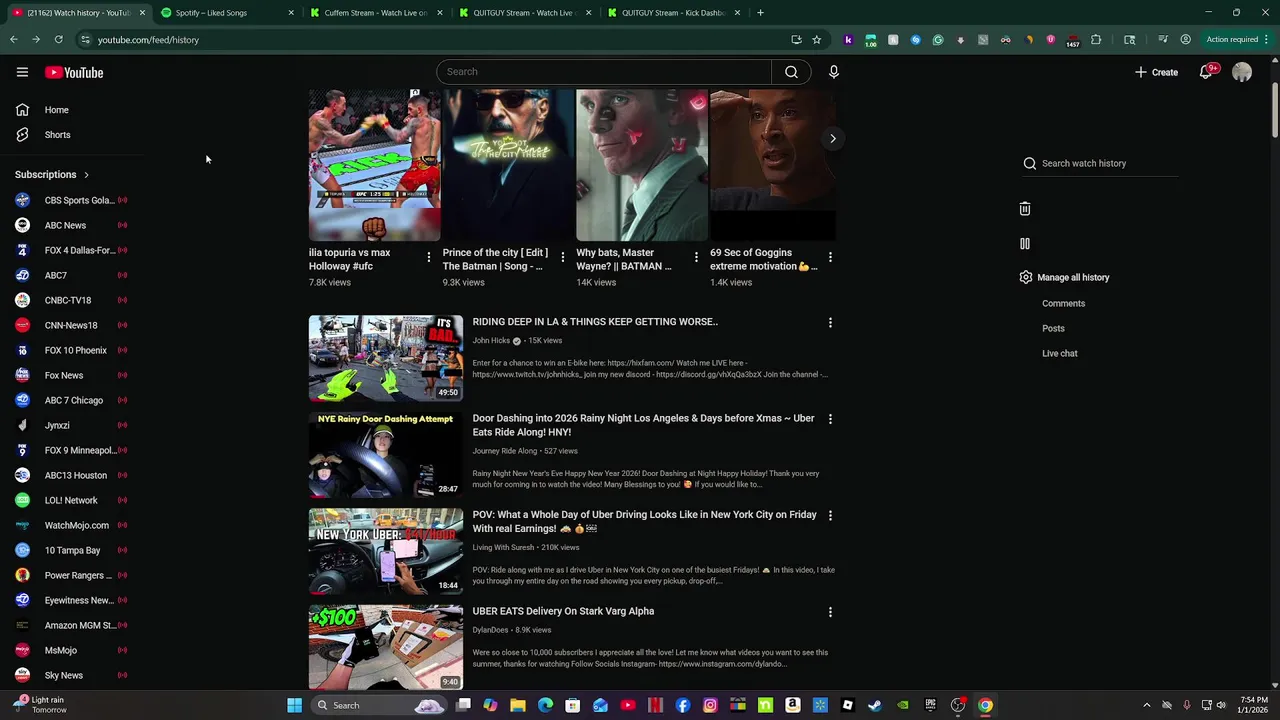Image resolution: width=1280 pixels, height=720 pixels.
Task: Toggle microphone mute in system tray
Action: (x=1186, y=705)
